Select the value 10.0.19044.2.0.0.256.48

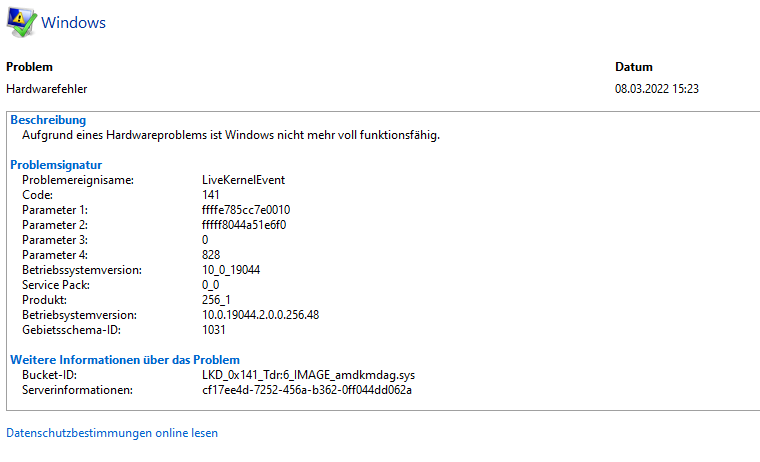pyautogui.click(x=261, y=315)
